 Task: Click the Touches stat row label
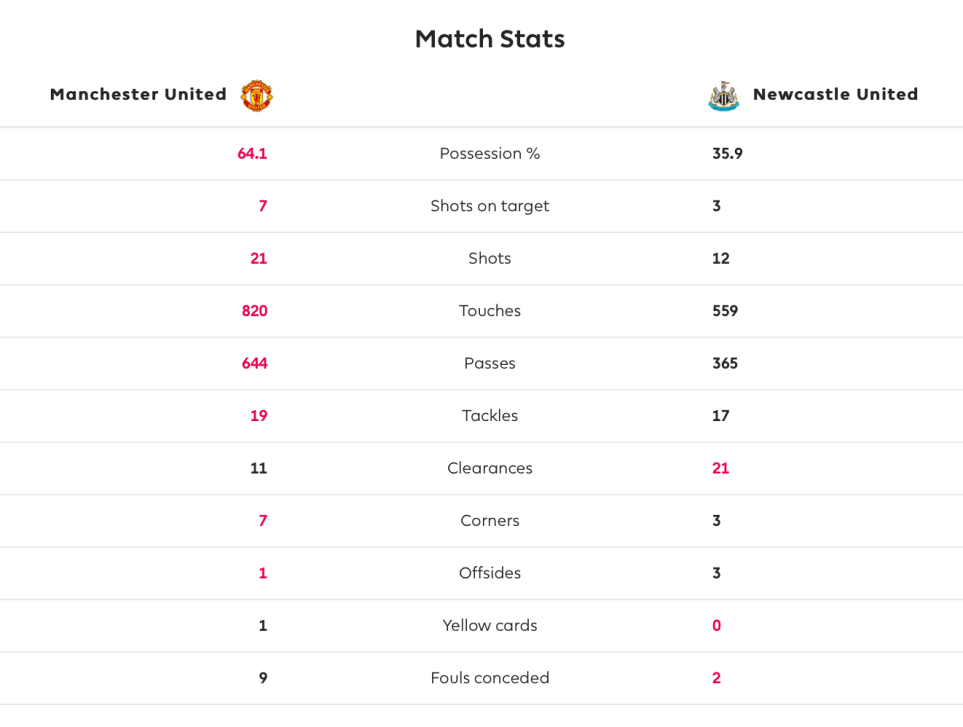[x=490, y=311]
